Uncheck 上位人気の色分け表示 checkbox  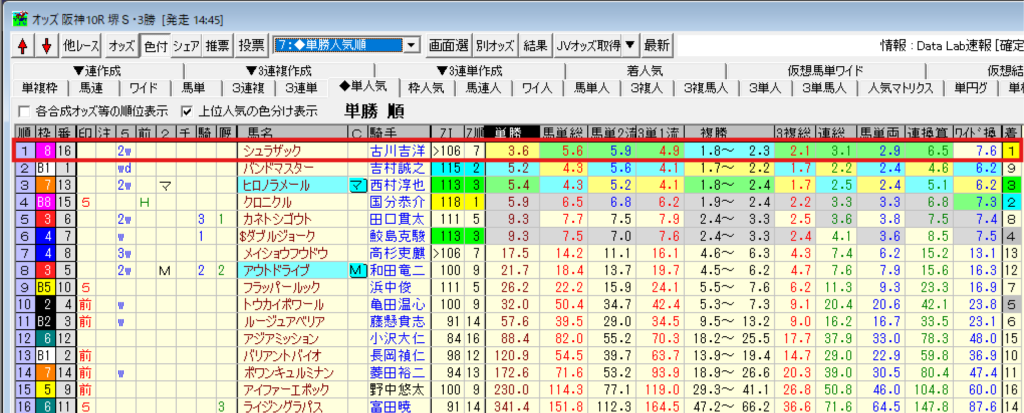click(x=186, y=110)
